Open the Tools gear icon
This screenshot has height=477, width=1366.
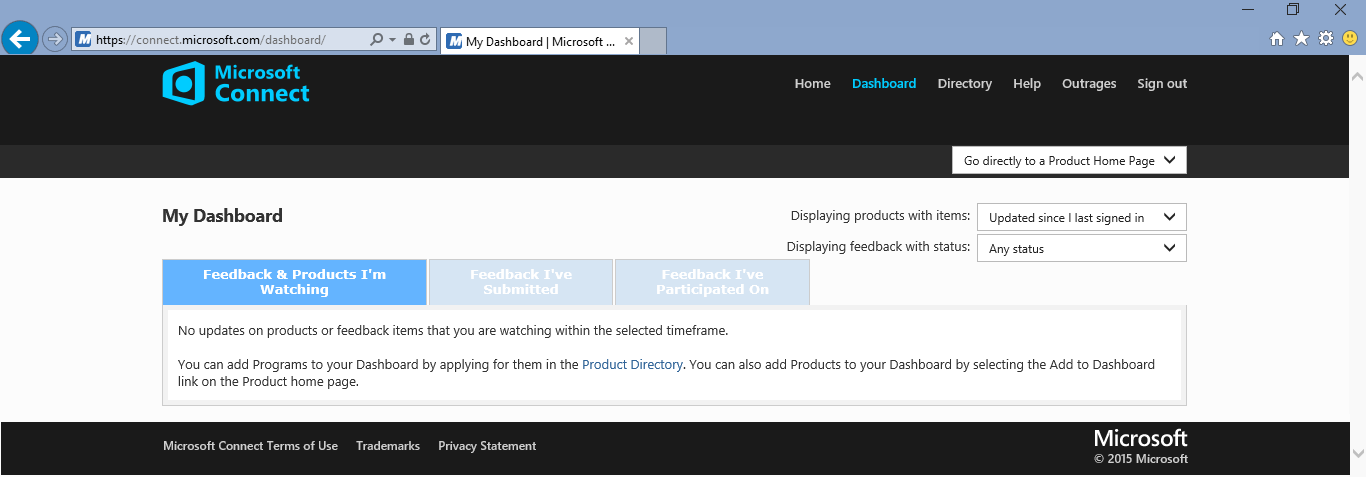tap(1326, 39)
